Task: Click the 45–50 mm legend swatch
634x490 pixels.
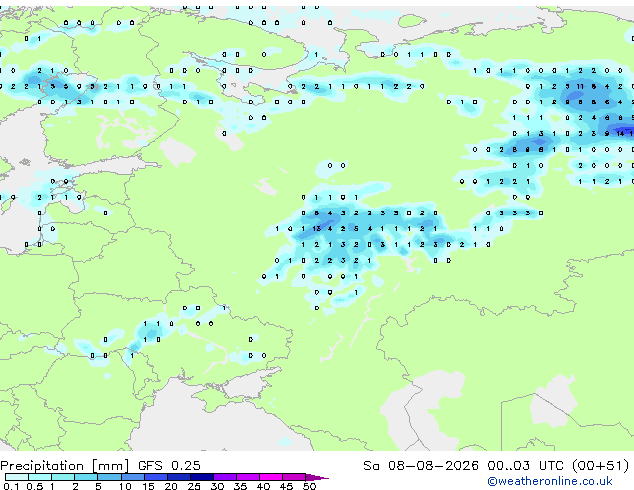Action: pyautogui.click(x=294, y=477)
